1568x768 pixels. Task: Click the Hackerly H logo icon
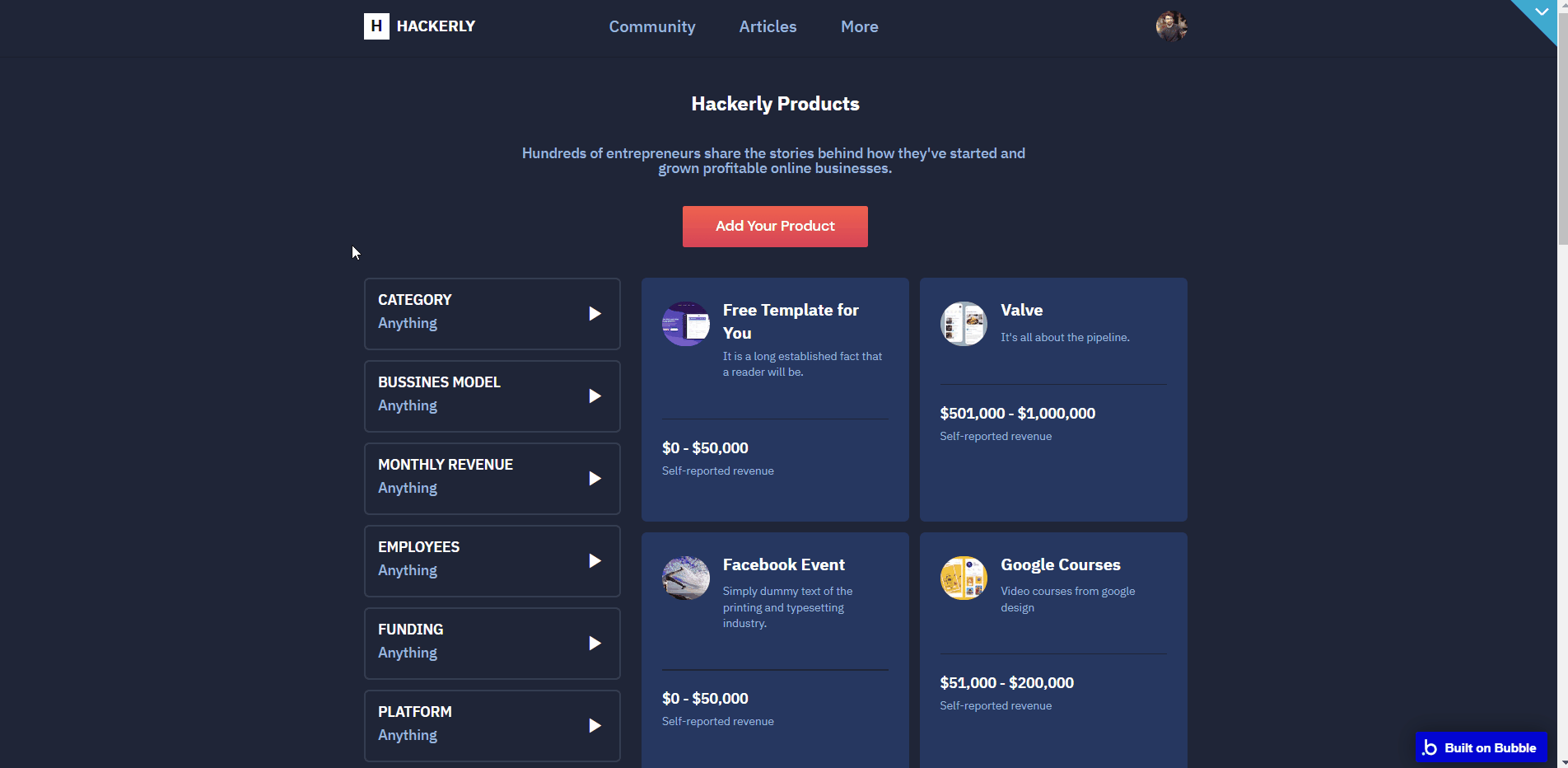tap(376, 26)
